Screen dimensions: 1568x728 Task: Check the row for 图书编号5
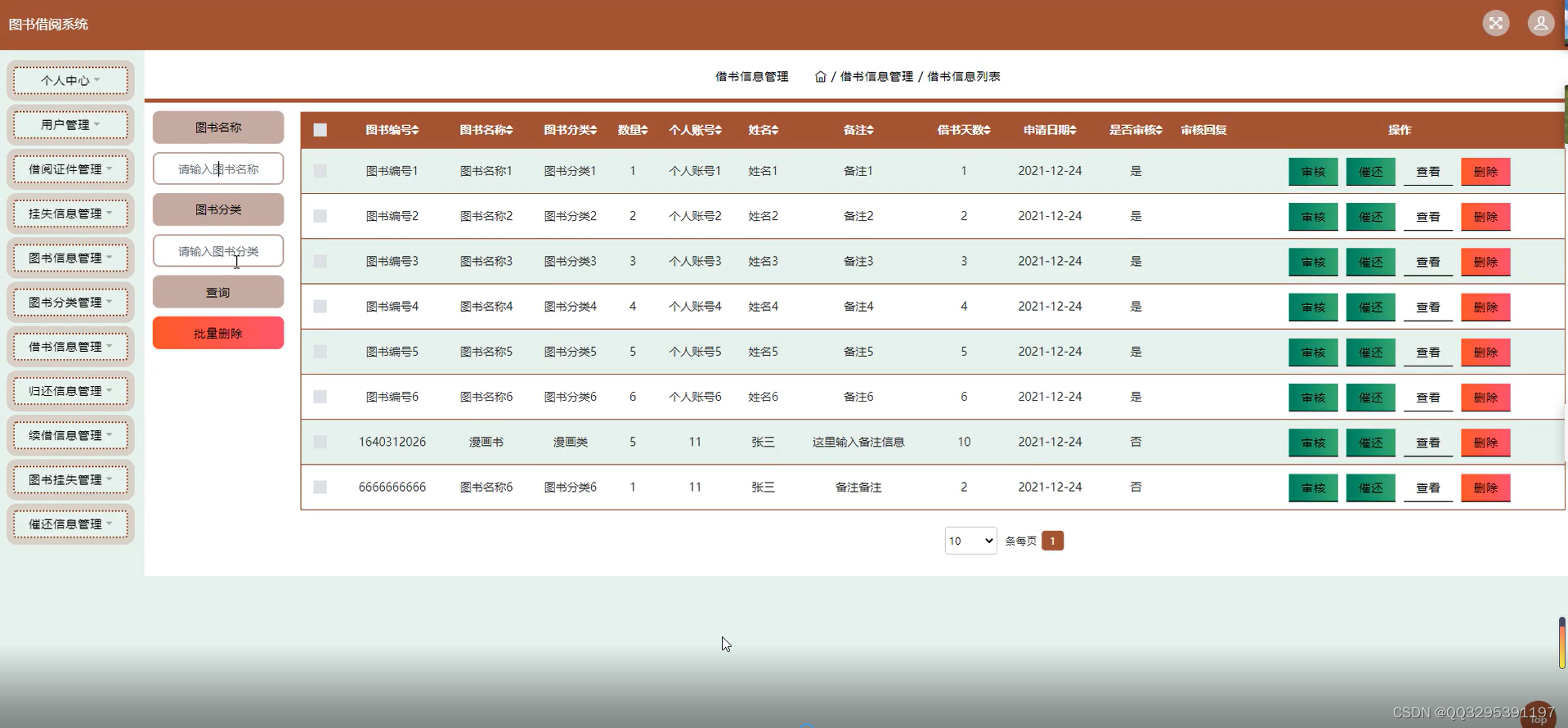320,352
